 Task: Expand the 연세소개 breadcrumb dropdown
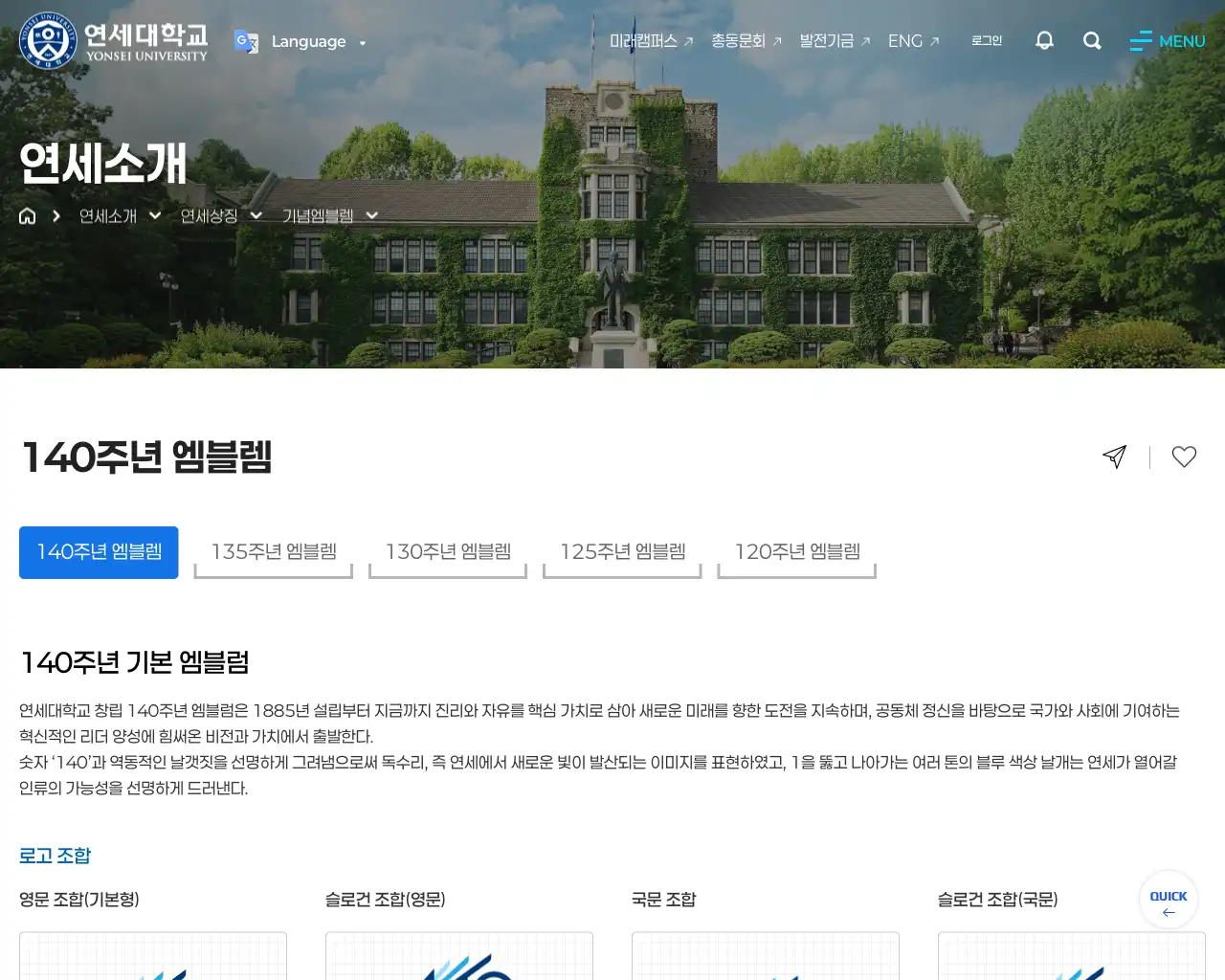tap(120, 216)
